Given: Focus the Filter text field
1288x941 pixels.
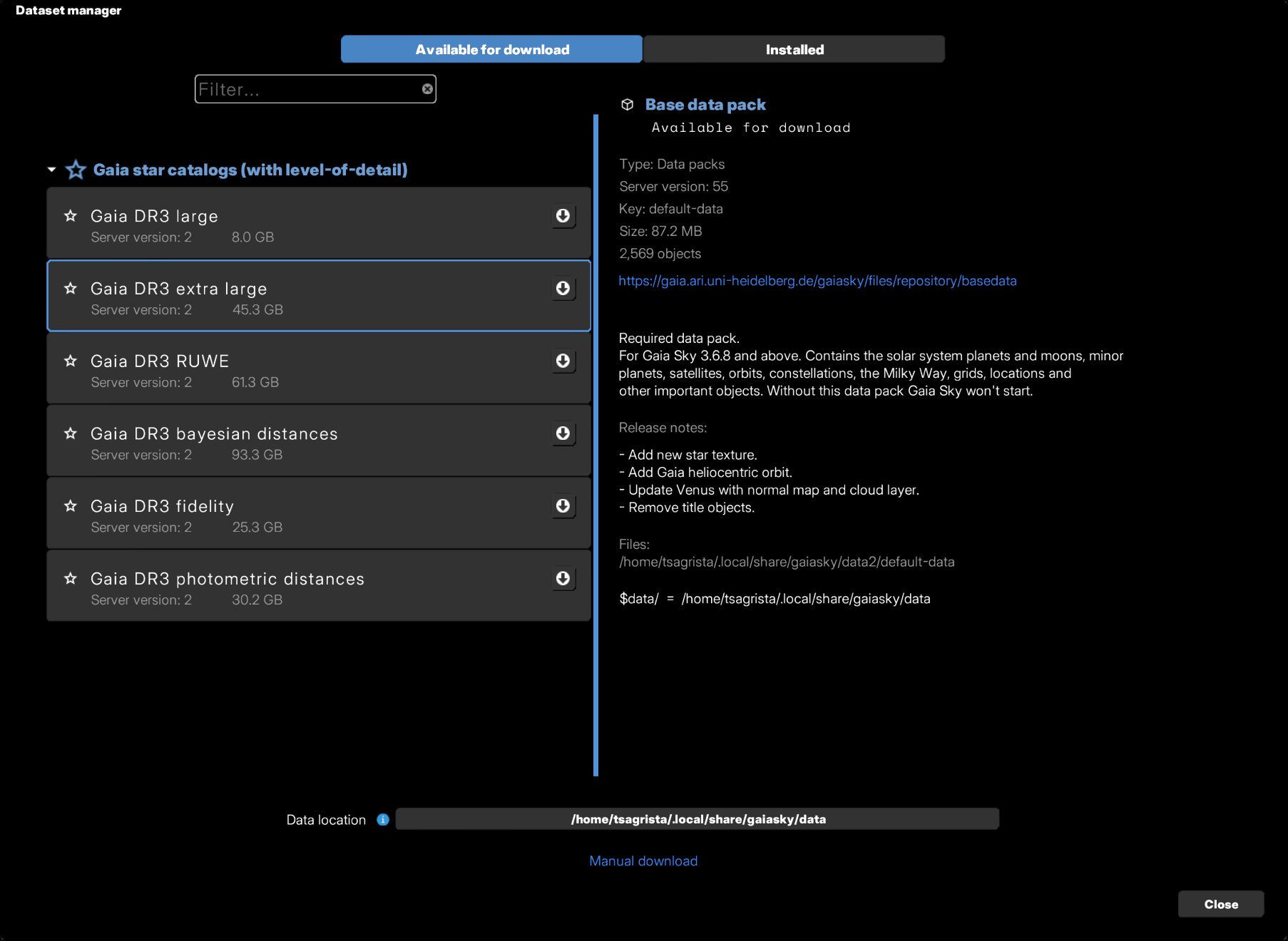Looking at the screenshot, I should [307, 89].
